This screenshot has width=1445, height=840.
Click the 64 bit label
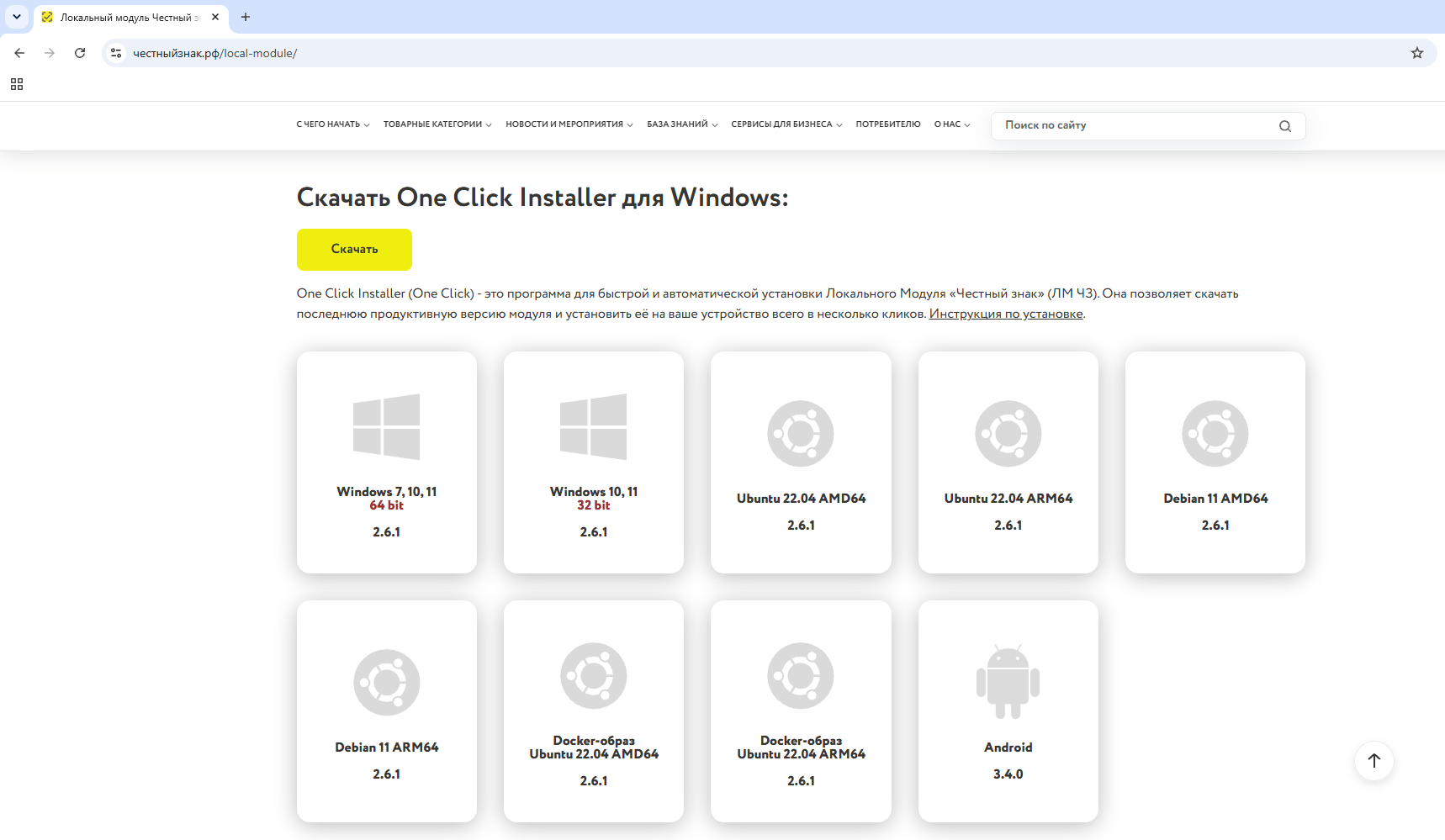(387, 505)
